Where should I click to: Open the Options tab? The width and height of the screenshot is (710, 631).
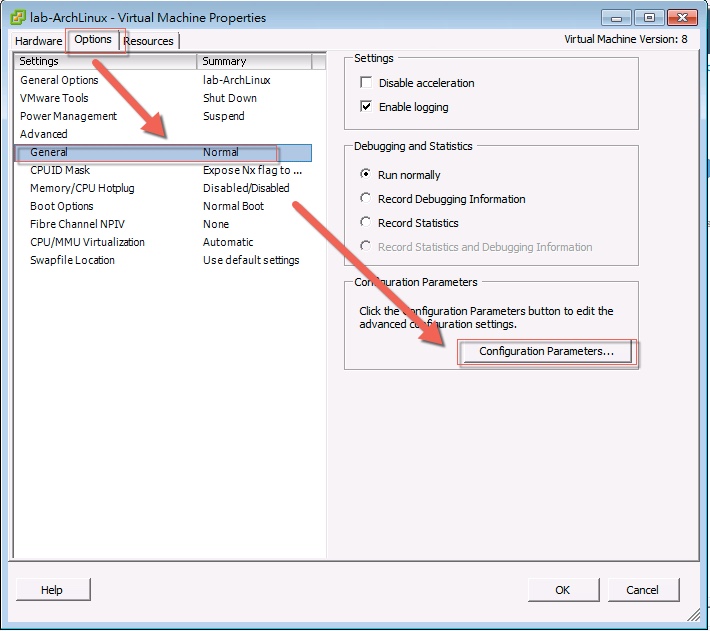(93, 40)
